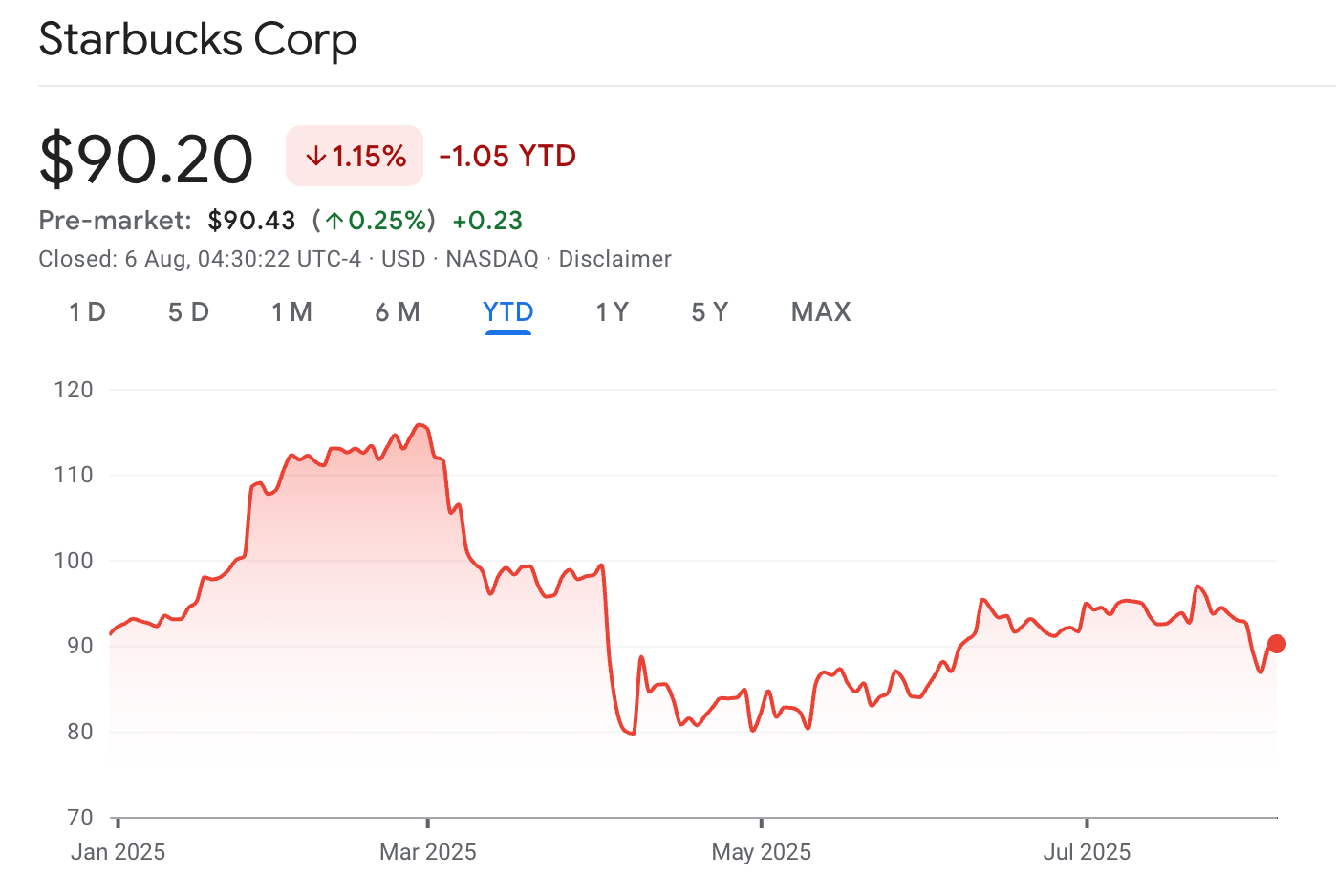Click the green pre-market up arrow

coord(334,222)
